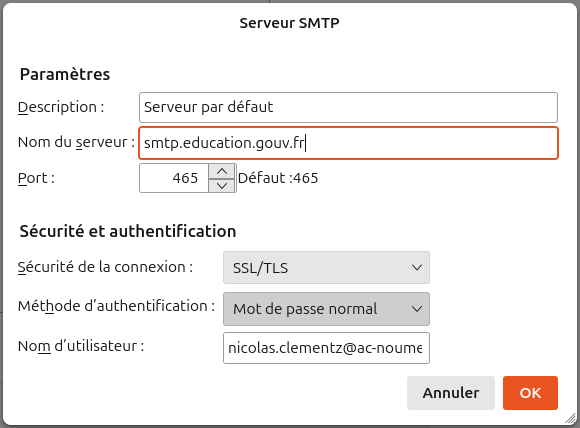Click the Paramètres section heading

click(x=65, y=74)
